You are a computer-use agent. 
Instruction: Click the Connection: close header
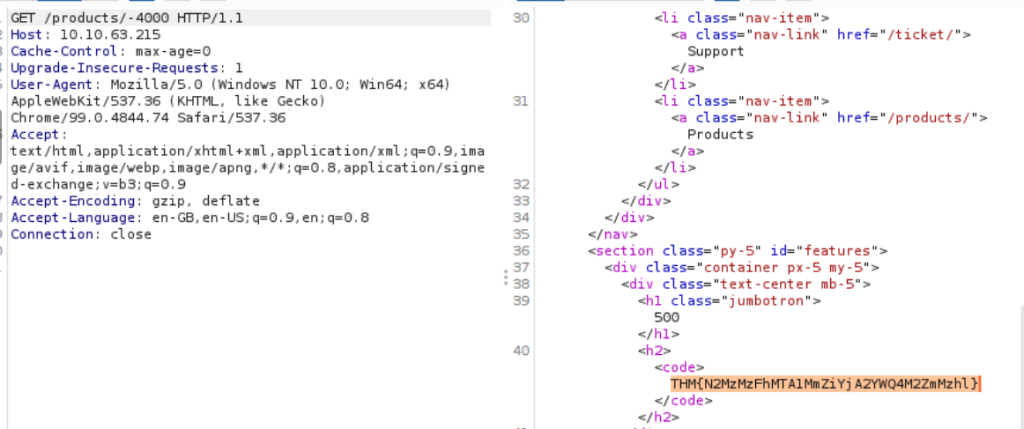81,234
